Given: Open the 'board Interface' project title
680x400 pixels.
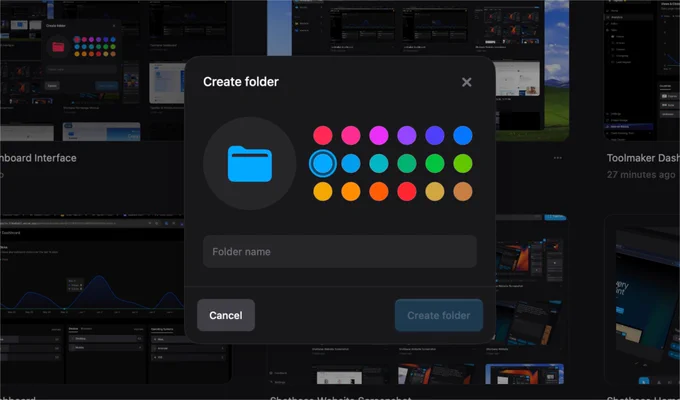Looking at the screenshot, I should click(x=38, y=158).
